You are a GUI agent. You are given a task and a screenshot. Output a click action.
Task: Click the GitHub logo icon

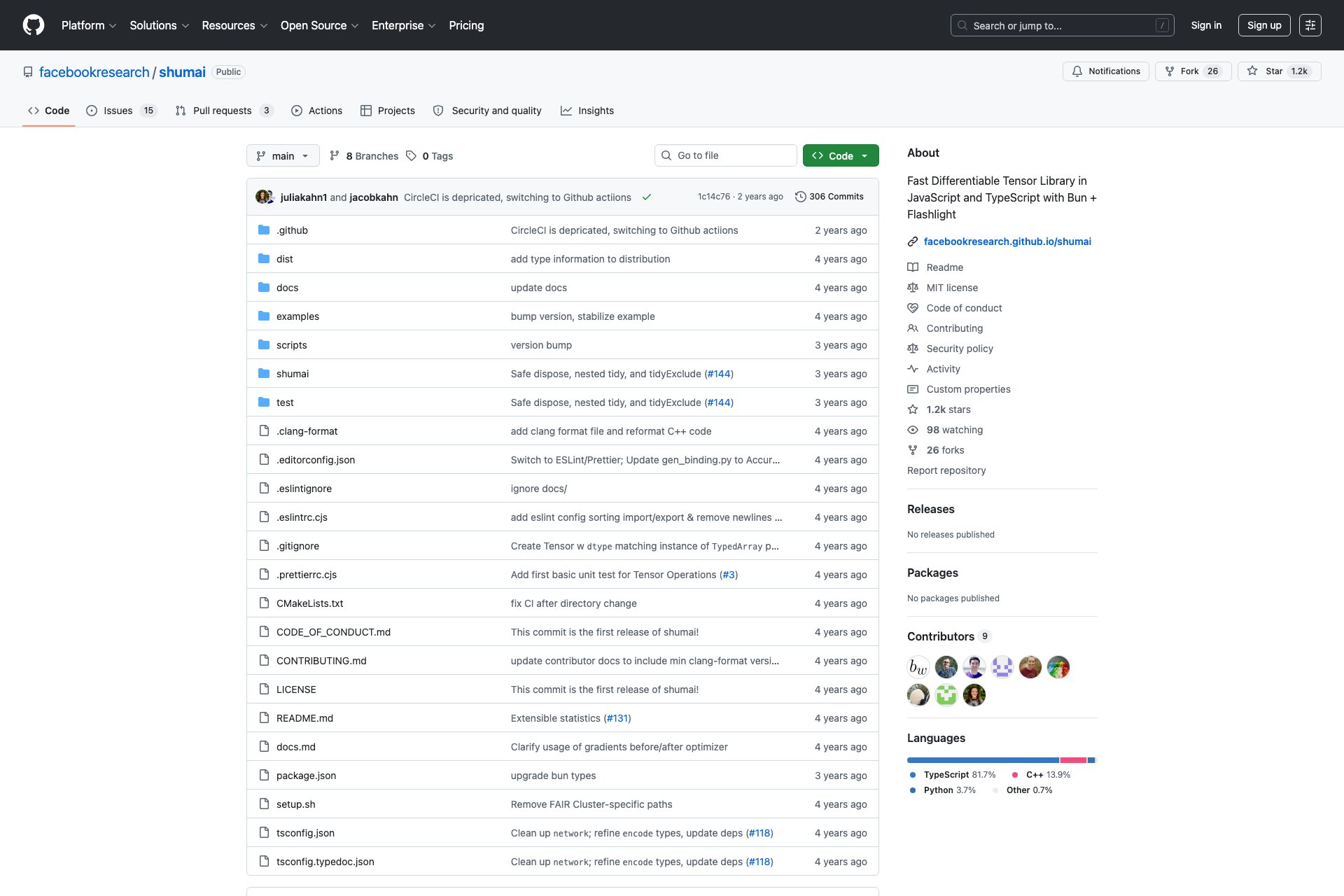point(34,25)
